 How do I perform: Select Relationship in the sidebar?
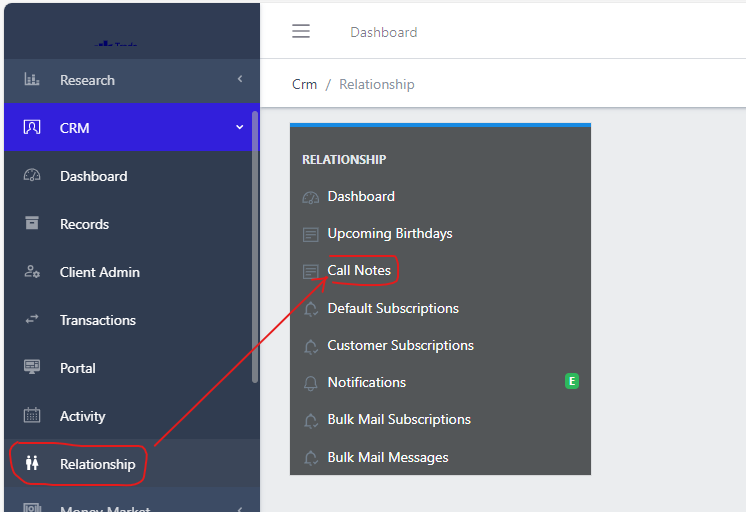(x=132, y=463)
